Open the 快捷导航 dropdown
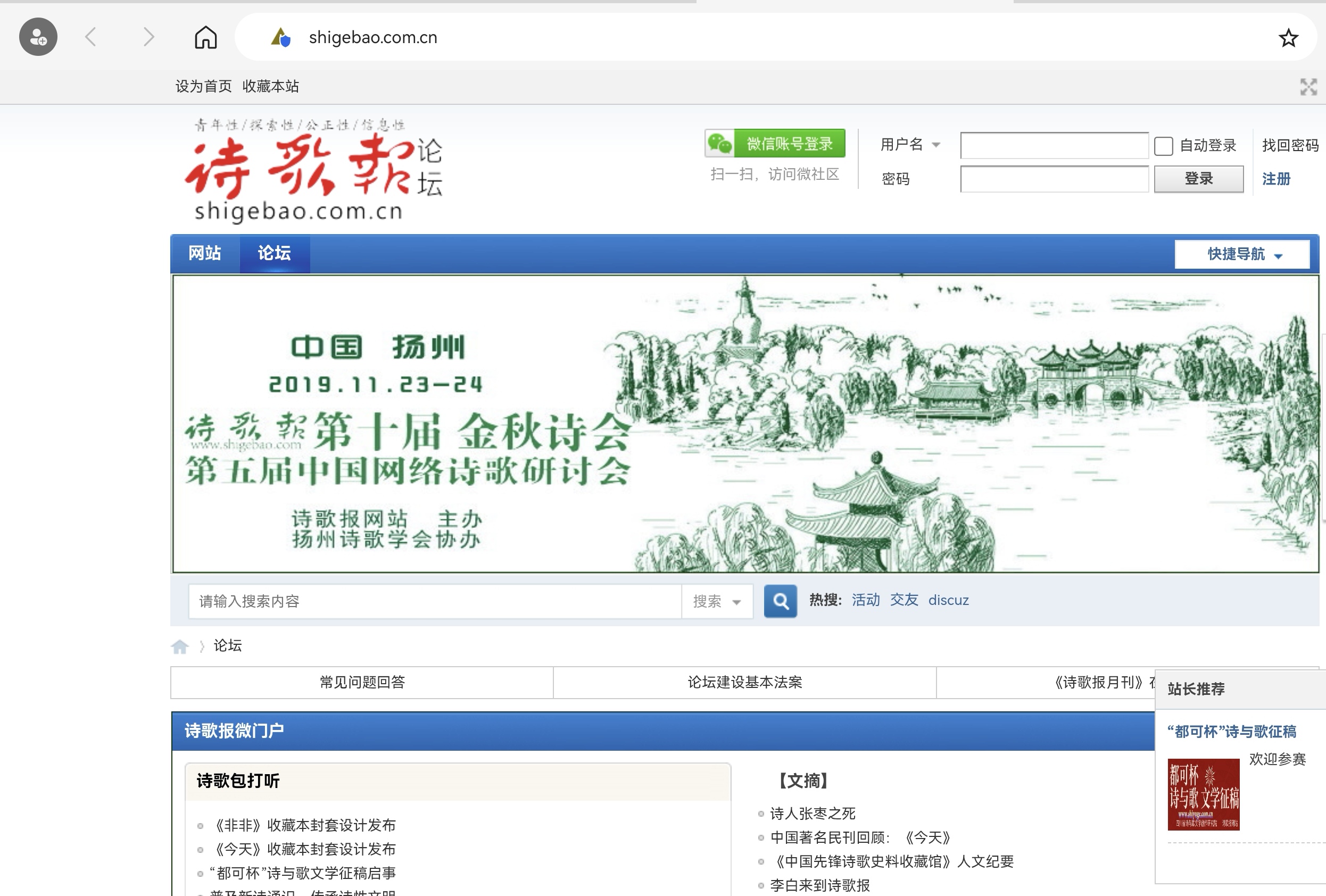Viewport: 1326px width, 896px height. tap(1241, 254)
